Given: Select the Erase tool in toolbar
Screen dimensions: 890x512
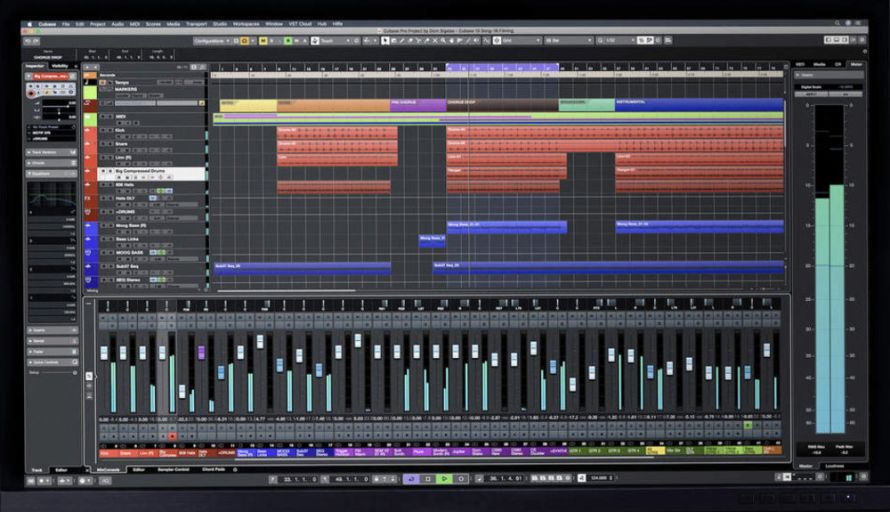Looking at the screenshot, I should tap(410, 41).
